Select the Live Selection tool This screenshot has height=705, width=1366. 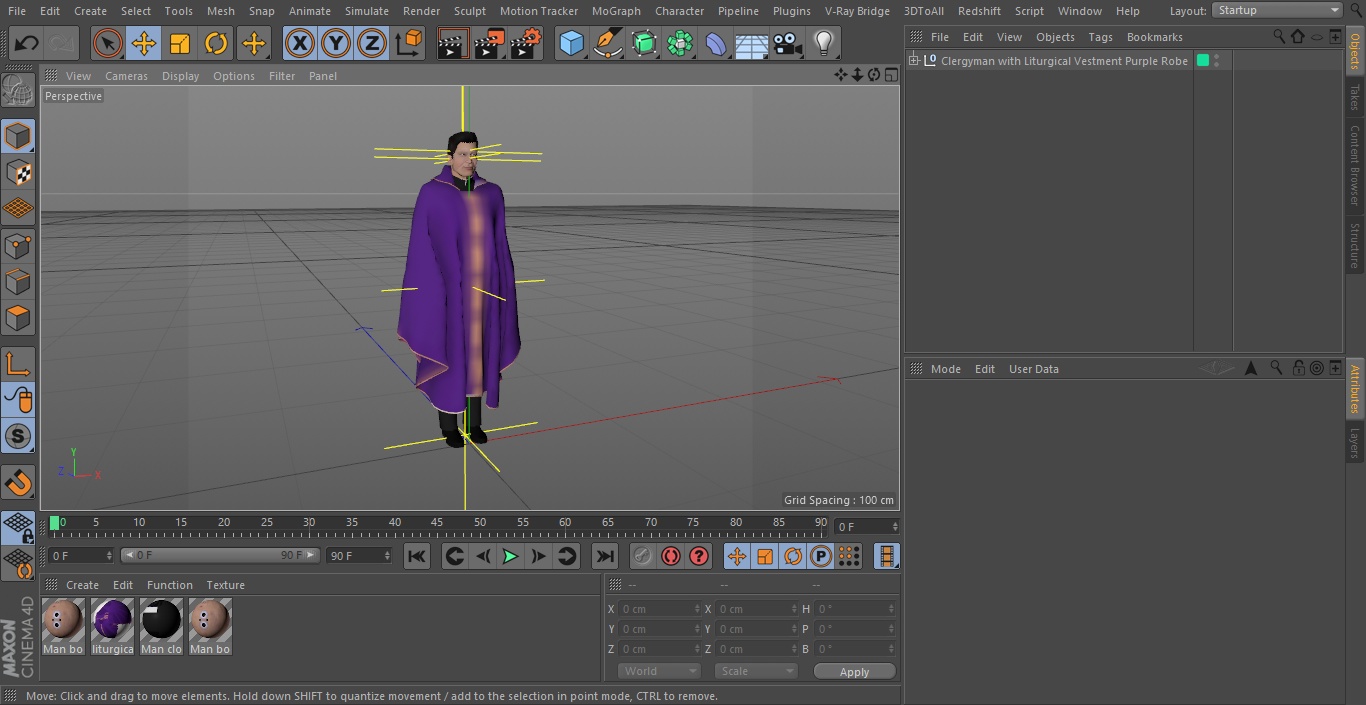click(107, 43)
